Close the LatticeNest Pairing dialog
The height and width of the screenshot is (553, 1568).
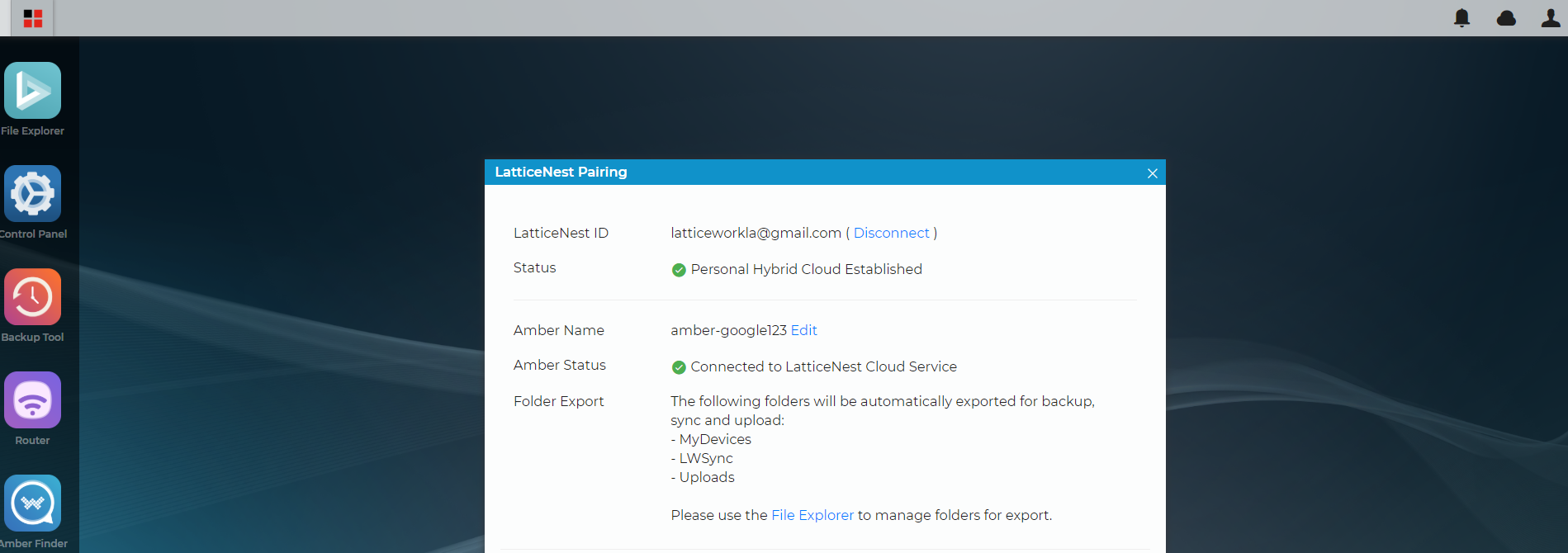coord(1152,173)
